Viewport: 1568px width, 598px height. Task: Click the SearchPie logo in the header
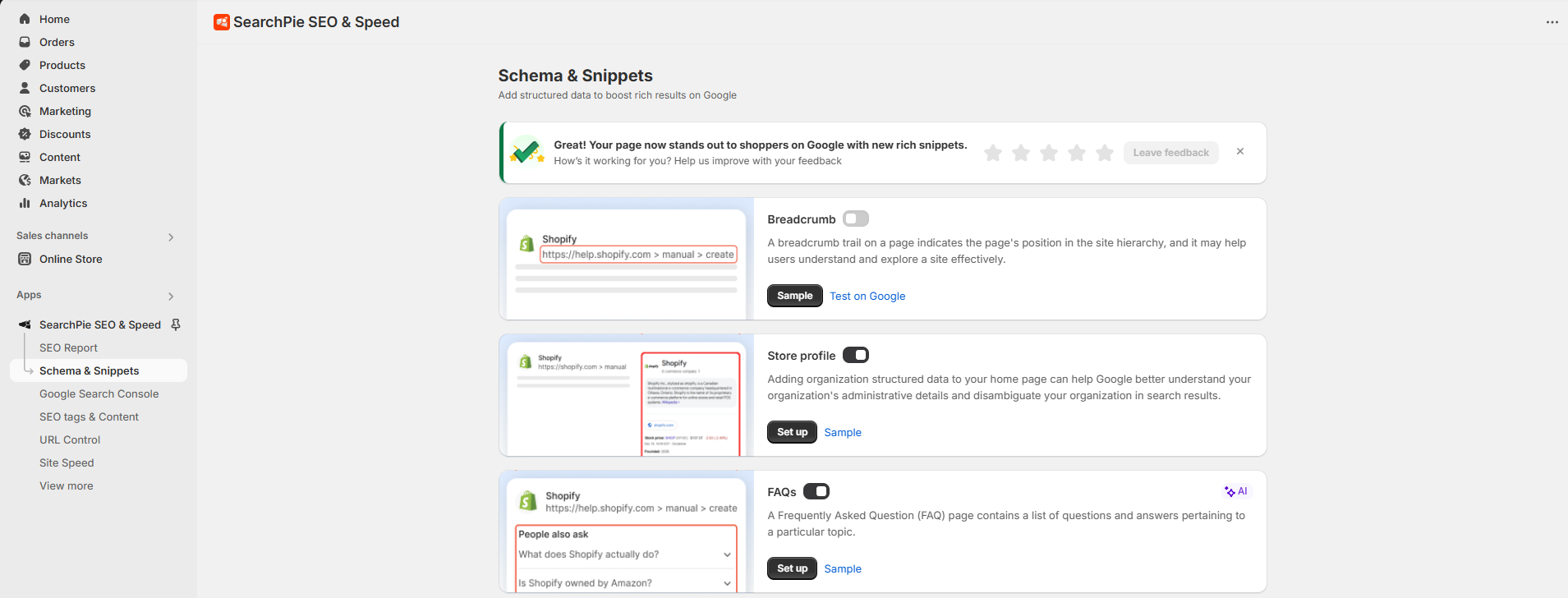[x=221, y=22]
